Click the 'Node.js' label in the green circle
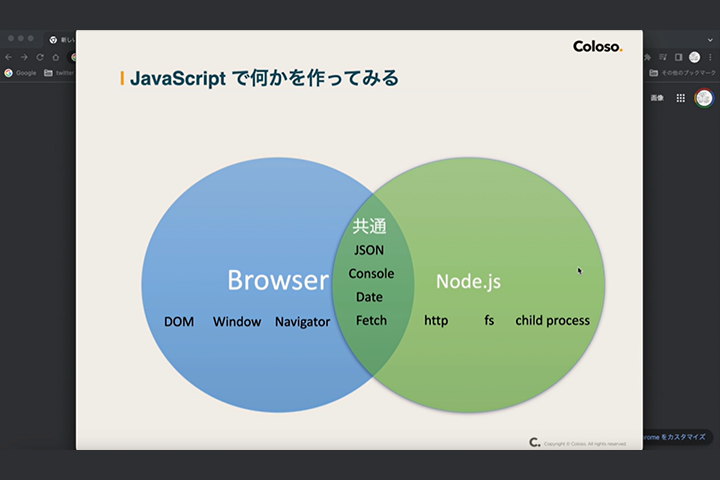 pos(468,281)
